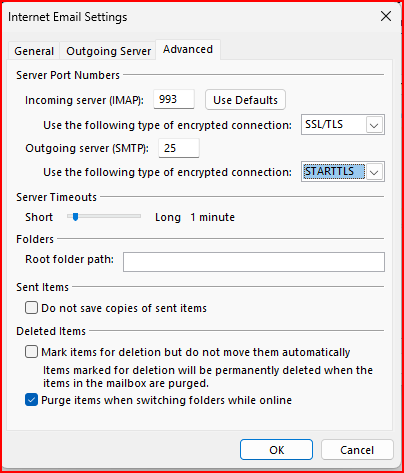404x473 pixels.
Task: Switch to the General tab
Action: point(34,51)
